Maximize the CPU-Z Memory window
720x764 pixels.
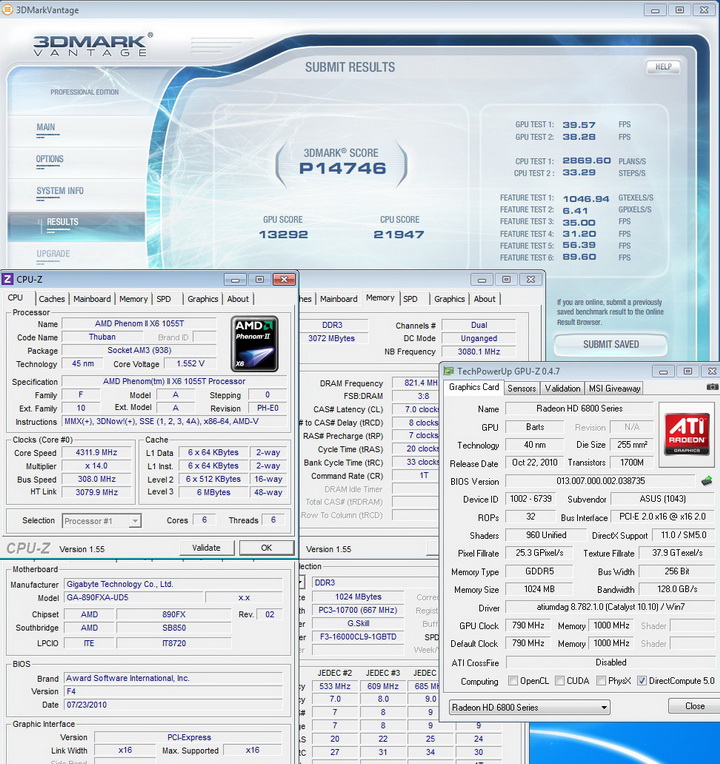click(x=506, y=280)
